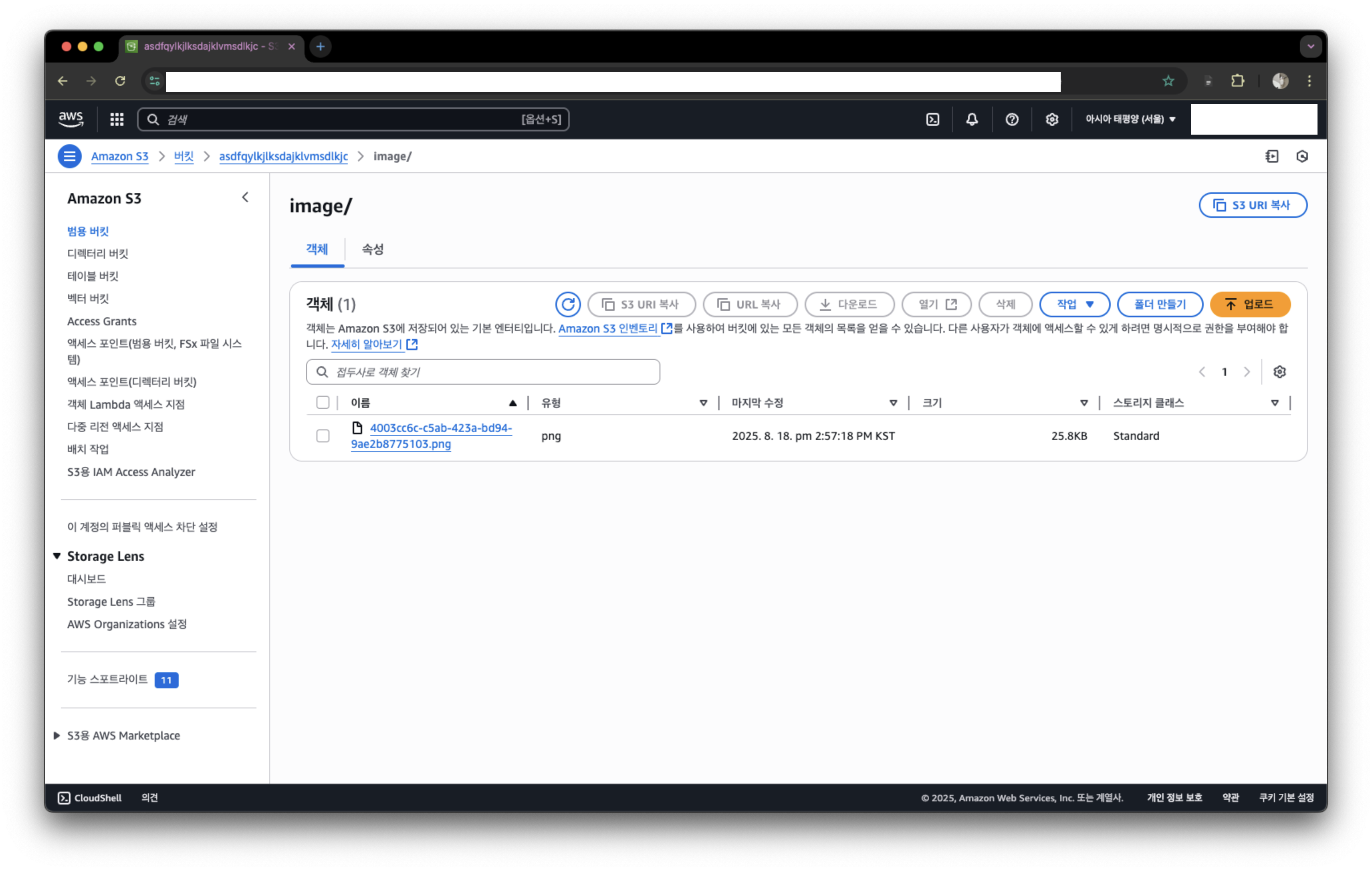Viewport: 1372px width, 871px height.
Task: Open the AWS services grid menu
Action: [117, 119]
